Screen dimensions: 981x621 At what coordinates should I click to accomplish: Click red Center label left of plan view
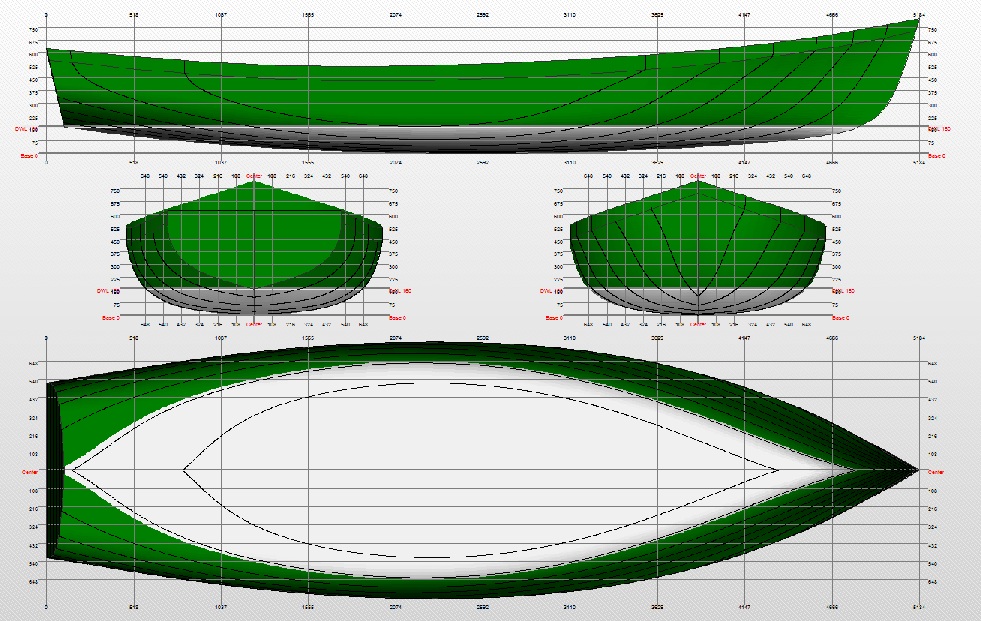pos(30,472)
